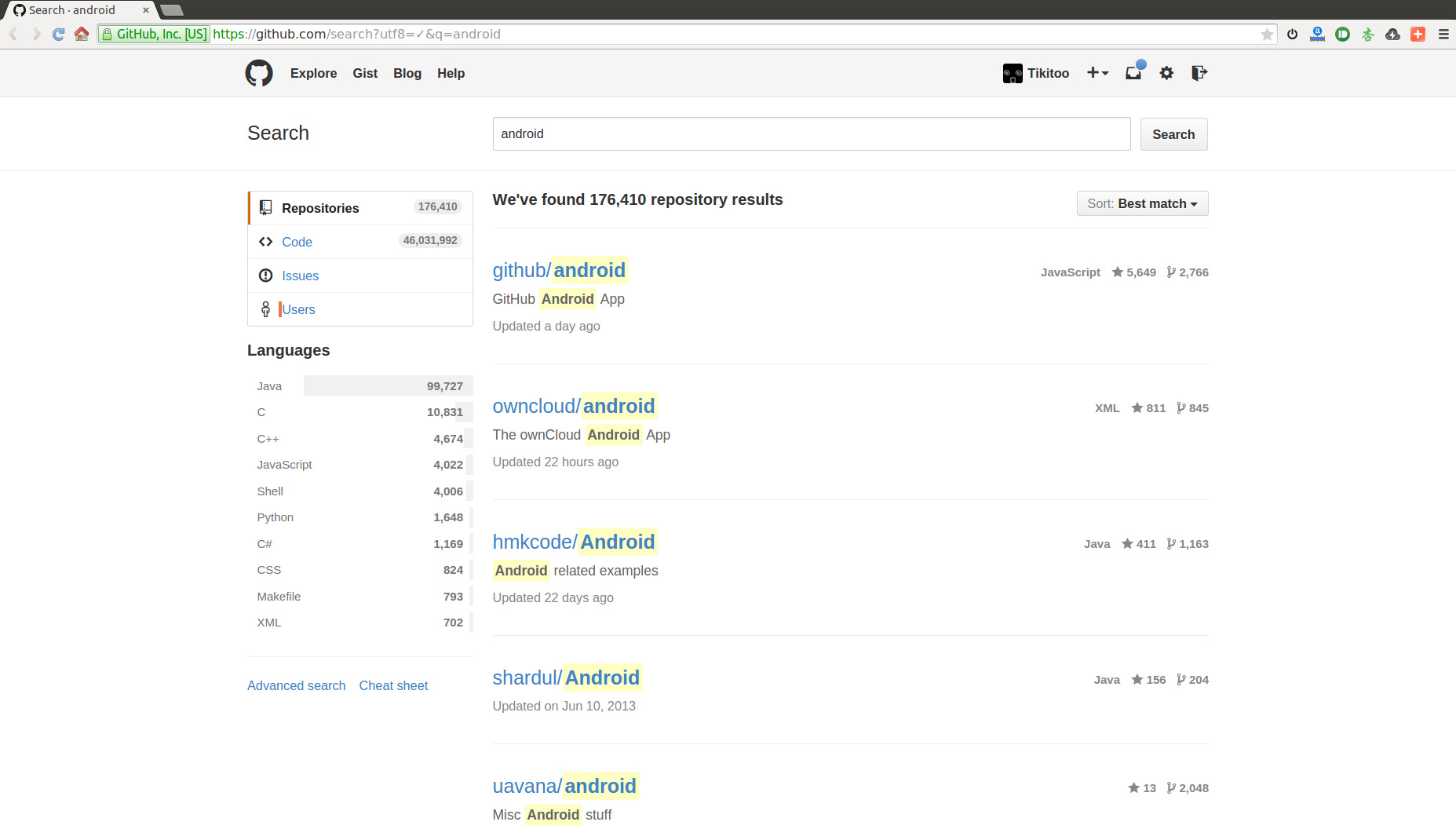Filter results by C++ language
The height and width of the screenshot is (829, 1456).
coord(360,439)
